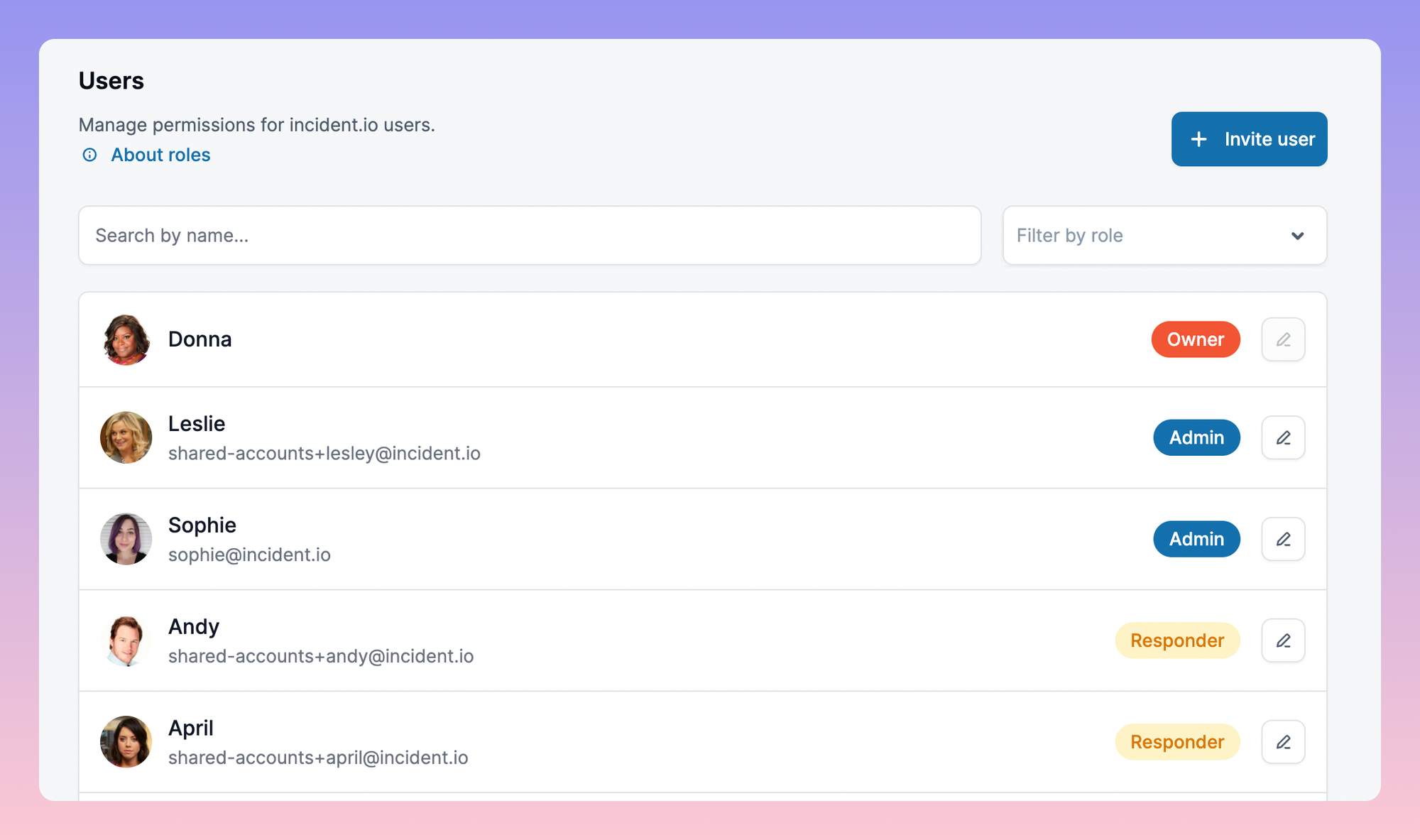Click Donna's Owner badge
The width and height of the screenshot is (1420, 840).
[1196, 339]
